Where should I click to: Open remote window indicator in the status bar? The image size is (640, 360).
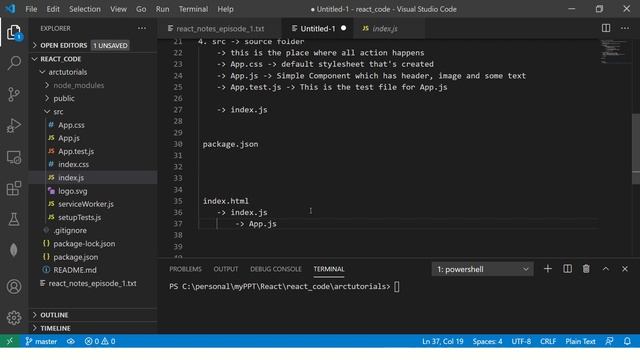[x=10, y=341]
